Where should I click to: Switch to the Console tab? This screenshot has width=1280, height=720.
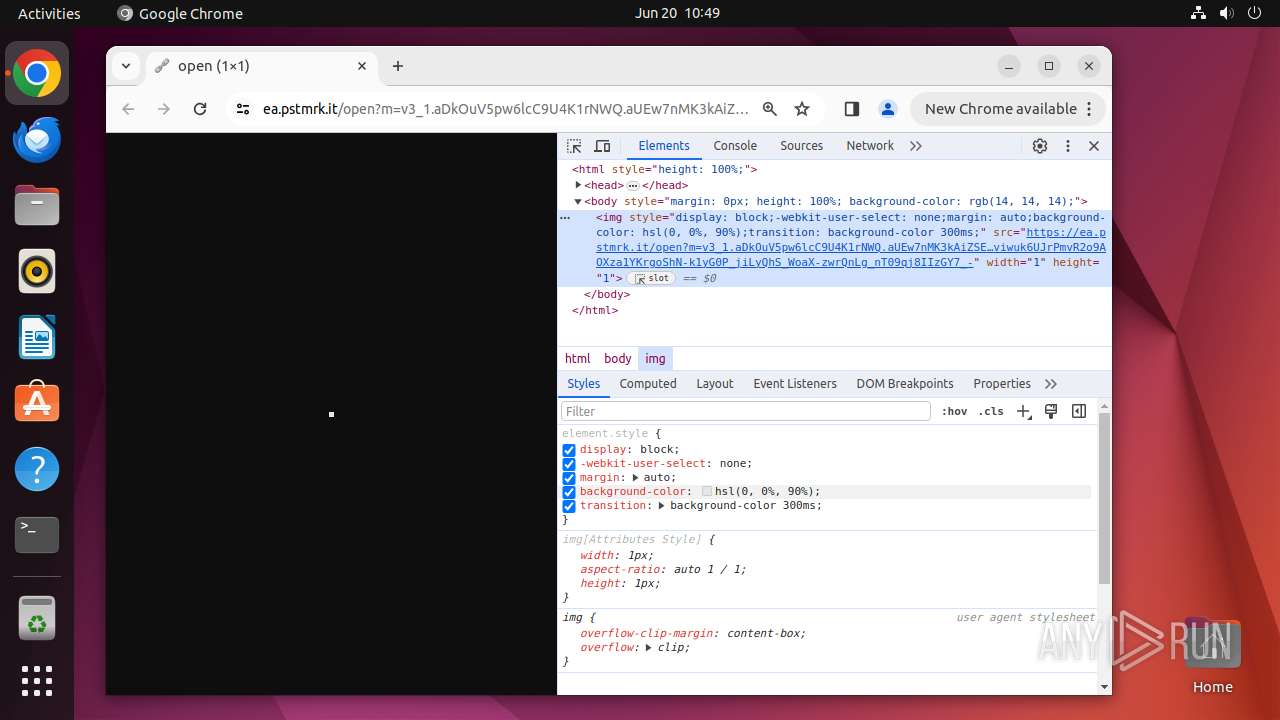(735, 146)
